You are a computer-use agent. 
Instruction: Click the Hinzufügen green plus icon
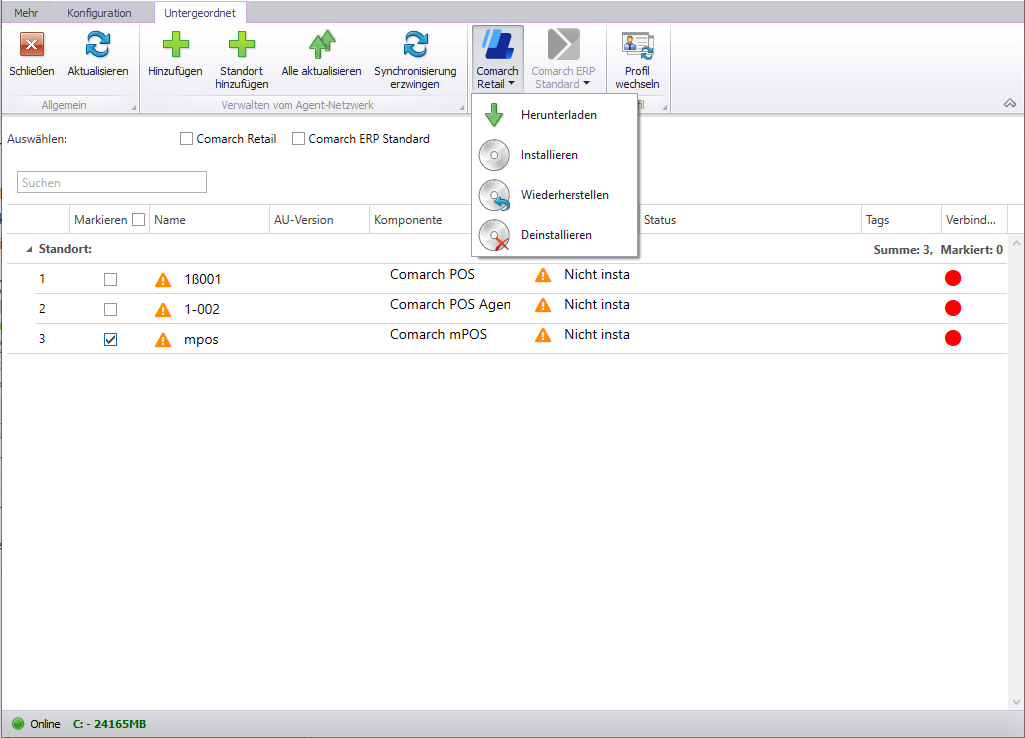[x=175, y=45]
